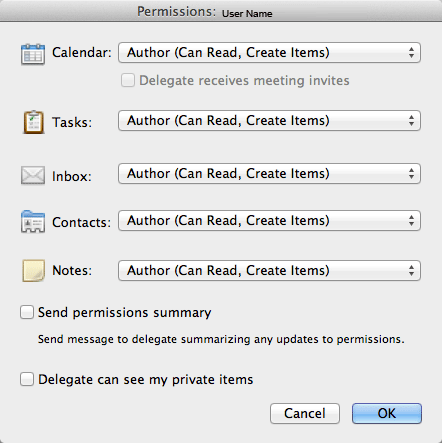Open the Contacts permission dropdown
Screen dimensions: 442x443
269,220
